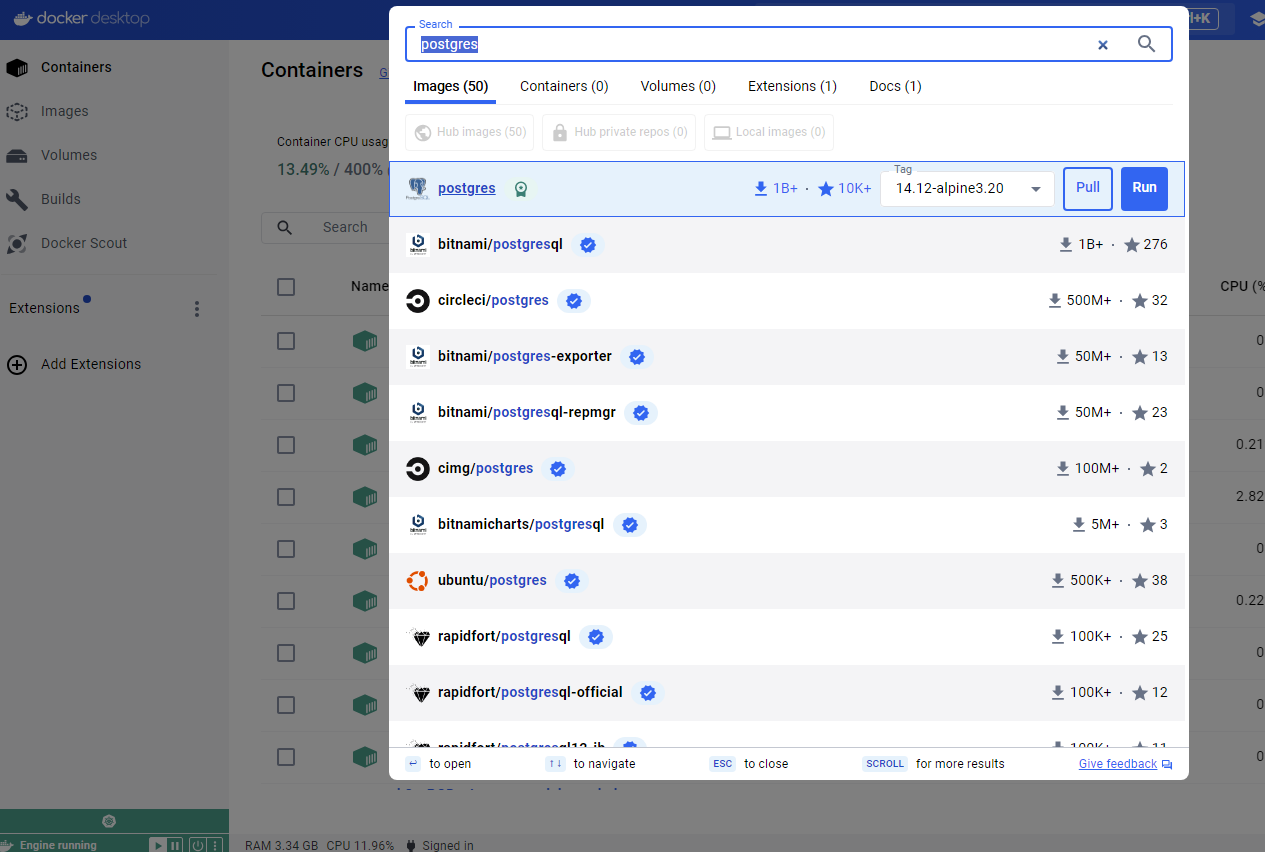This screenshot has height=852, width=1265.
Task: Click inside the postgres search field
Action: click(x=750, y=45)
